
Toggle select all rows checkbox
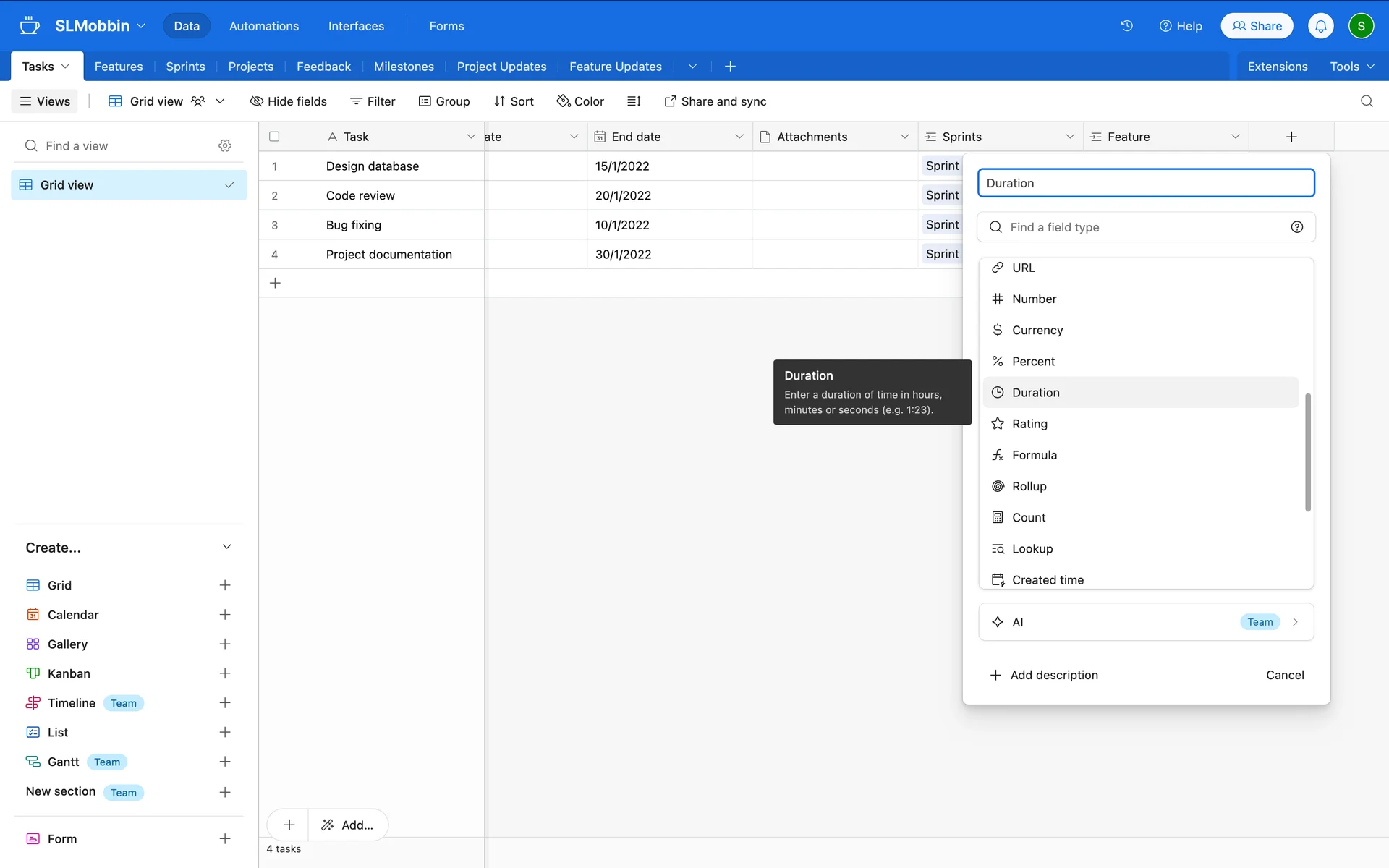tap(274, 137)
